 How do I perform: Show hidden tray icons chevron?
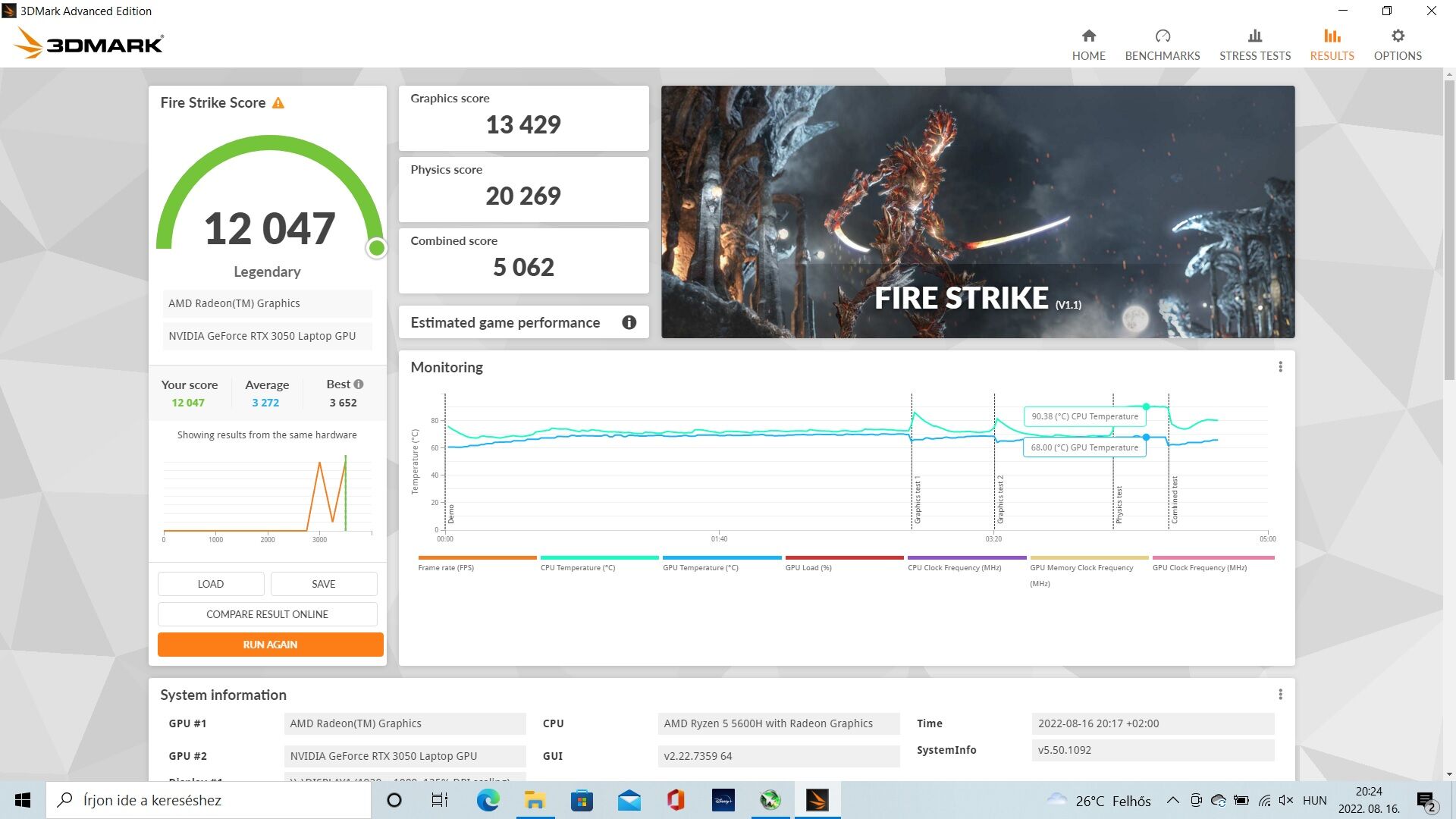(x=1172, y=800)
